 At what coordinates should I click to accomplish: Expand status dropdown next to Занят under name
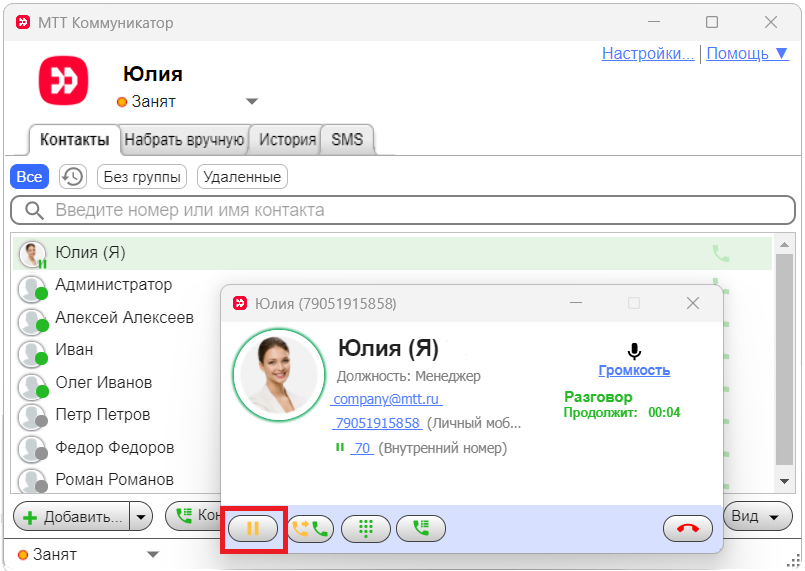(x=252, y=101)
